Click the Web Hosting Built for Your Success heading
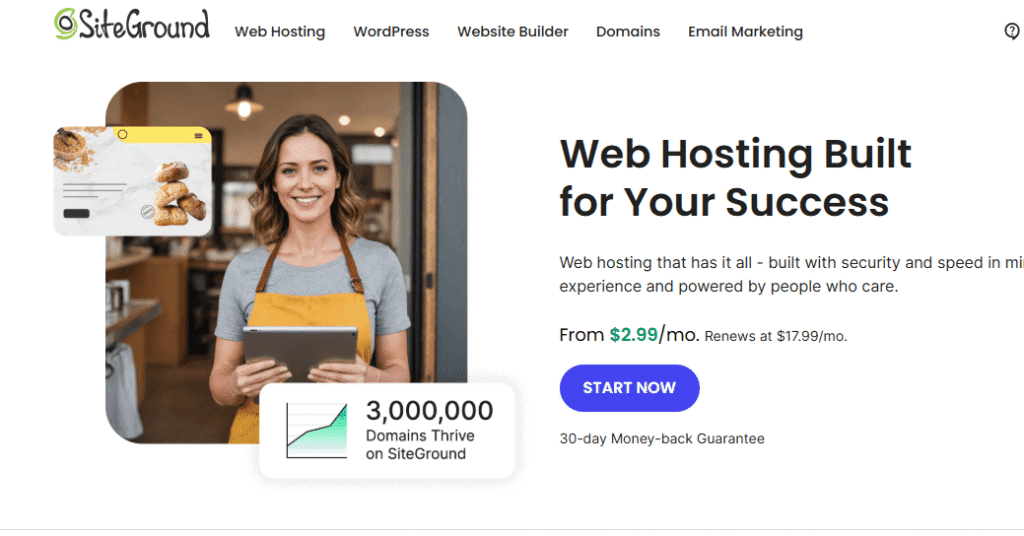Image resolution: width=1024 pixels, height=536 pixels. [735, 178]
